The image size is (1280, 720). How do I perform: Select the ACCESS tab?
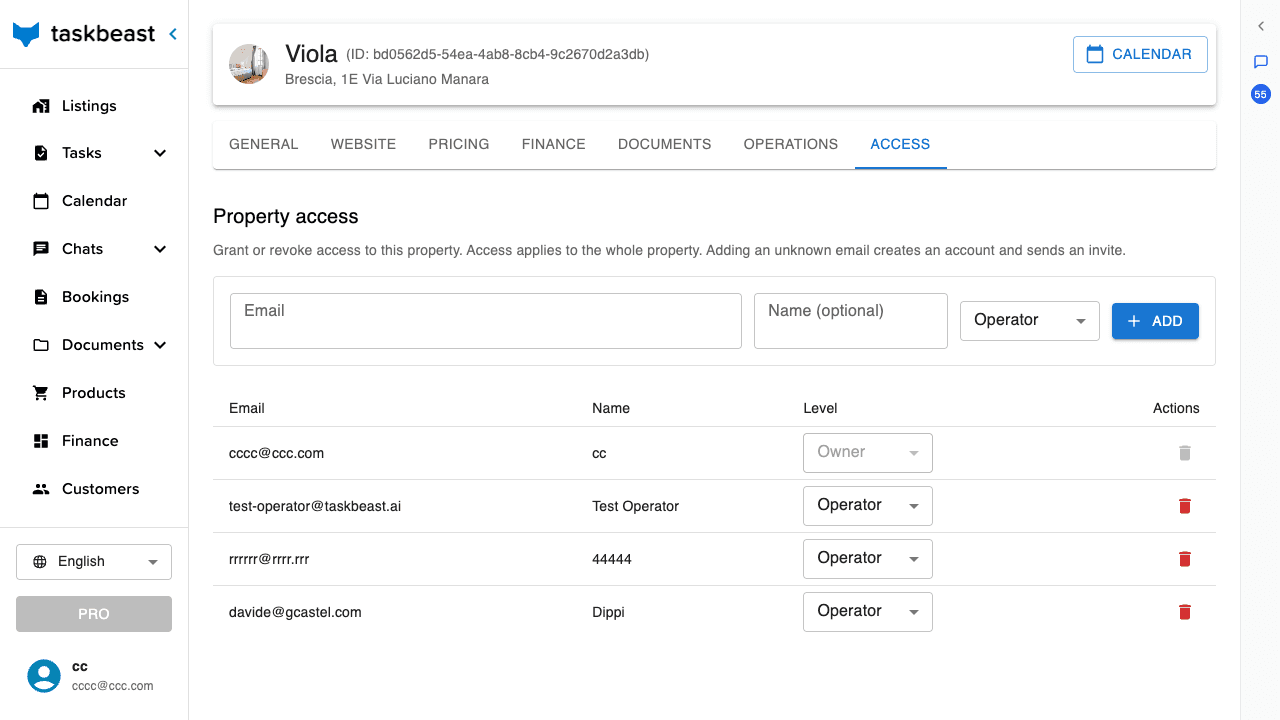900,144
